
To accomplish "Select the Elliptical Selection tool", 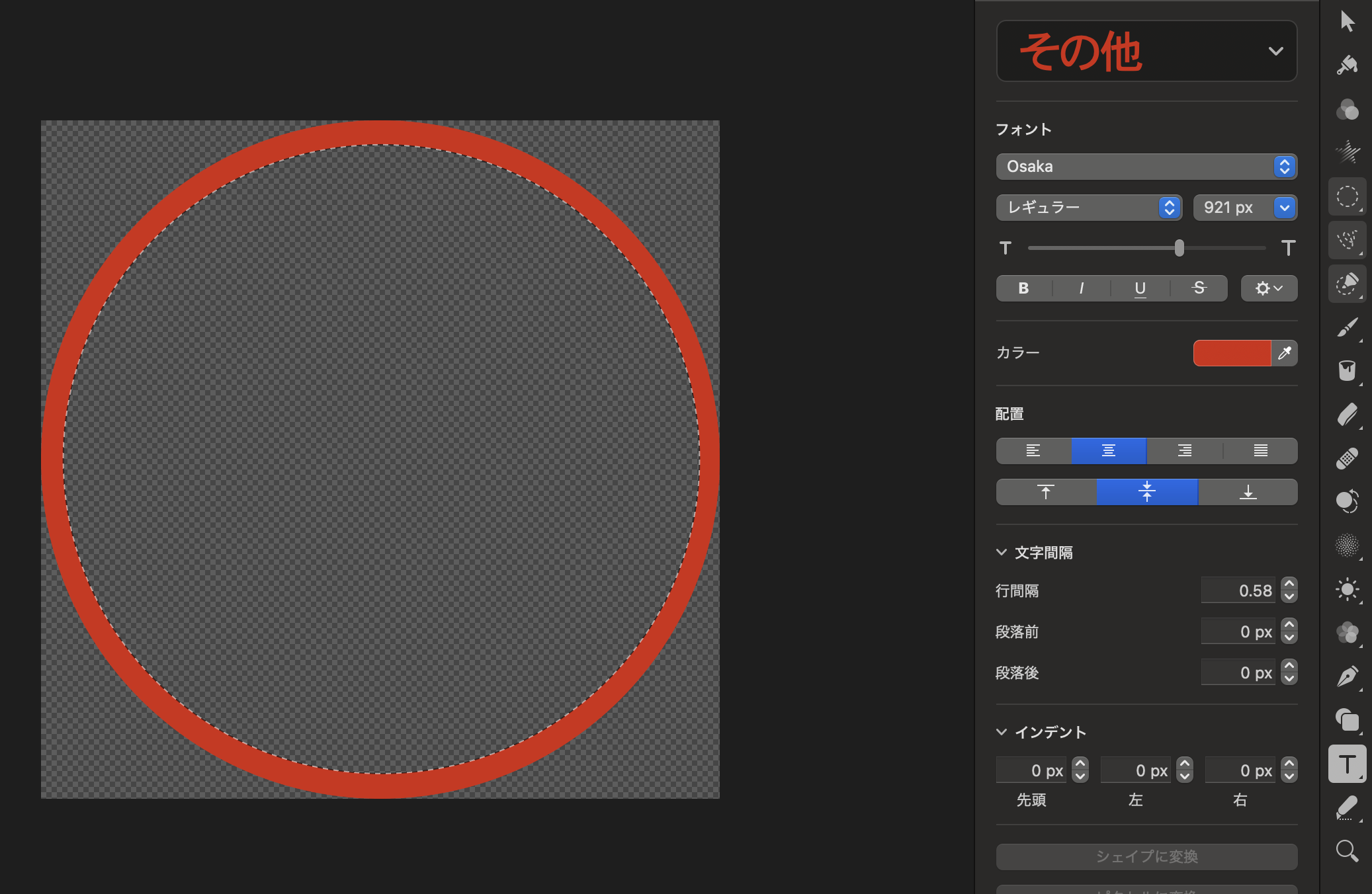I will 1347,196.
